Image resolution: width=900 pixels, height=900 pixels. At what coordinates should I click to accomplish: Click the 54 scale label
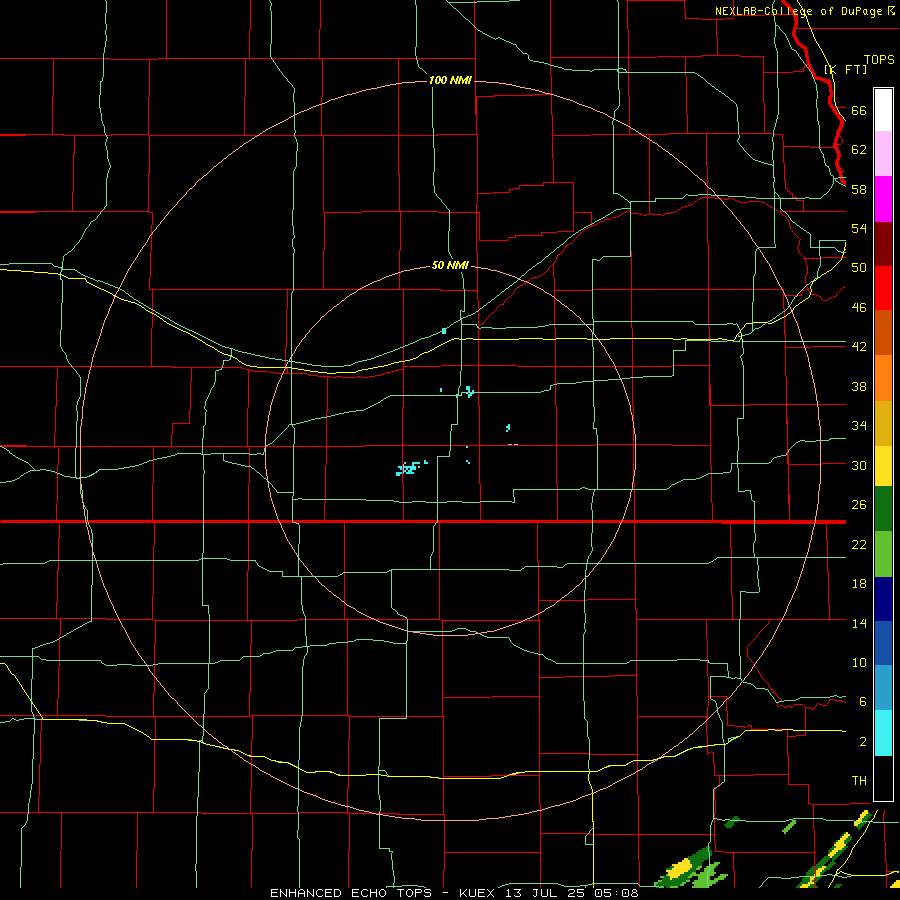(859, 228)
